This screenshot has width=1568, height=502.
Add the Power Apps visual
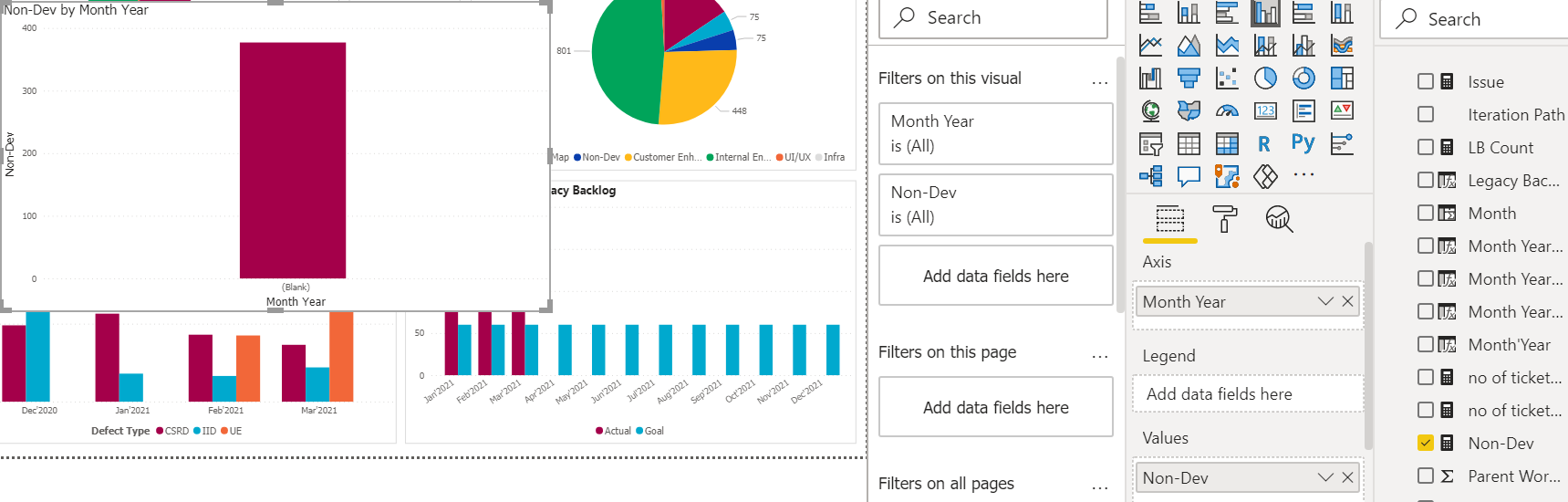[x=1265, y=176]
